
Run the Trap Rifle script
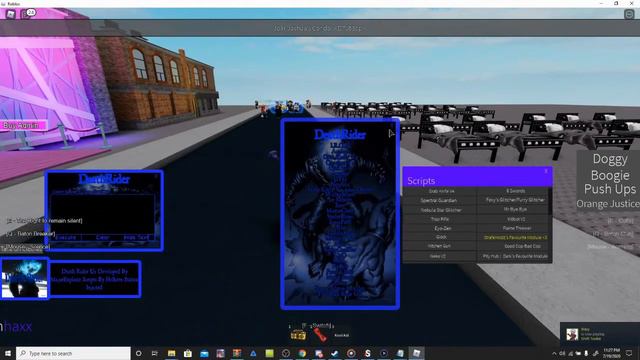click(439, 219)
